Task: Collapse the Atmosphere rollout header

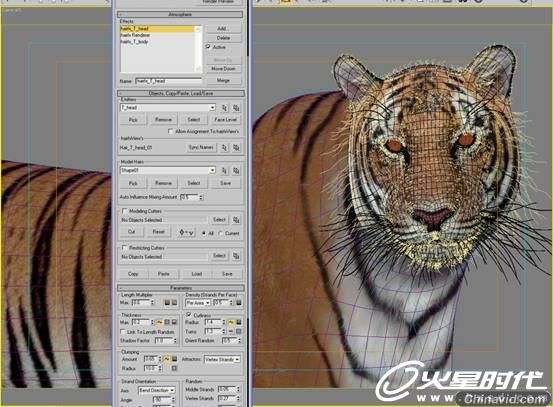Action: (180, 14)
